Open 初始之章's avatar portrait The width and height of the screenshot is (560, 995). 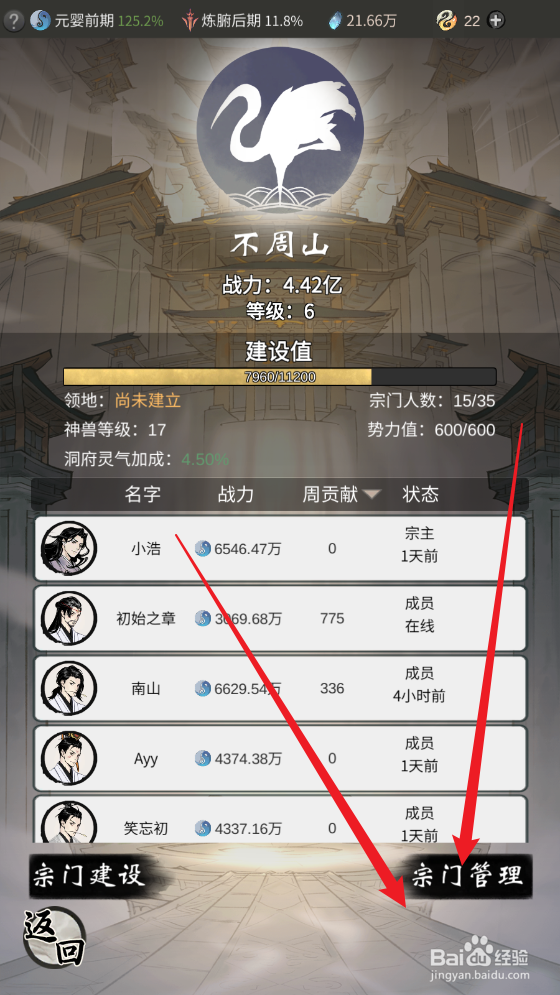click(69, 619)
